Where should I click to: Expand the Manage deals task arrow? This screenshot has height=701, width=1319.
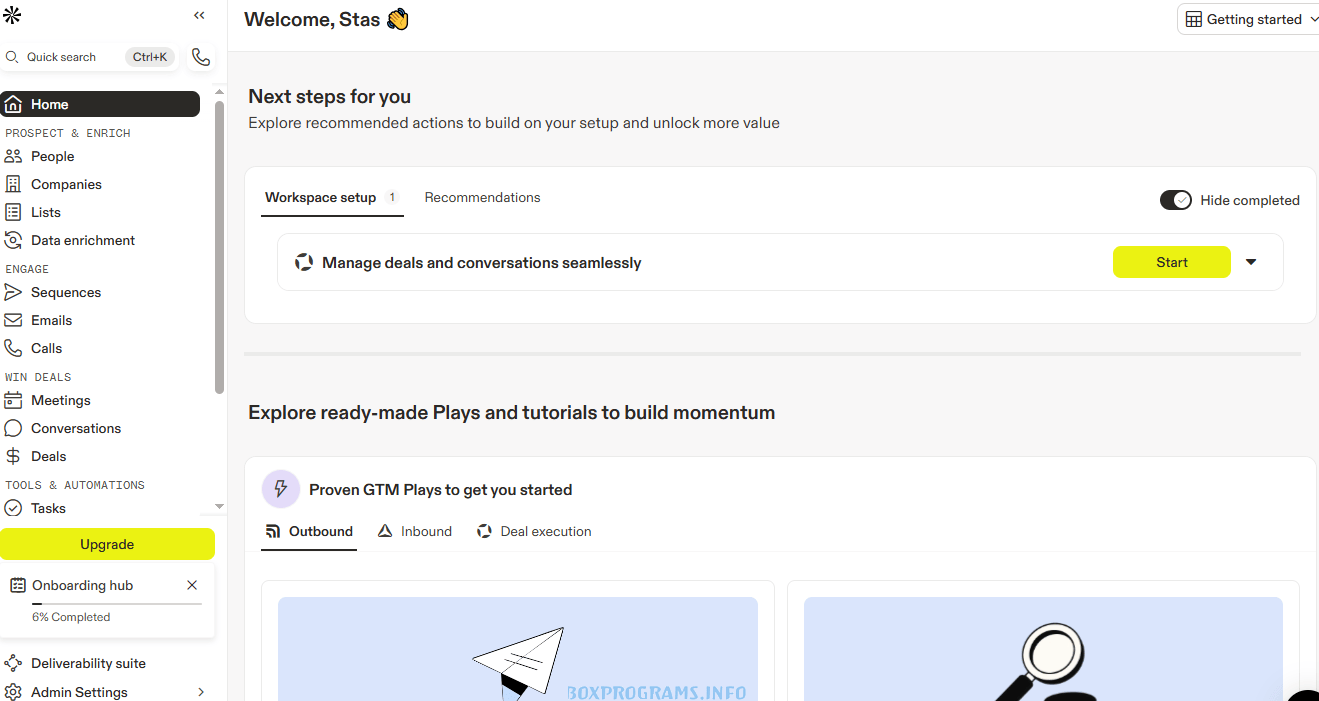pos(1251,262)
